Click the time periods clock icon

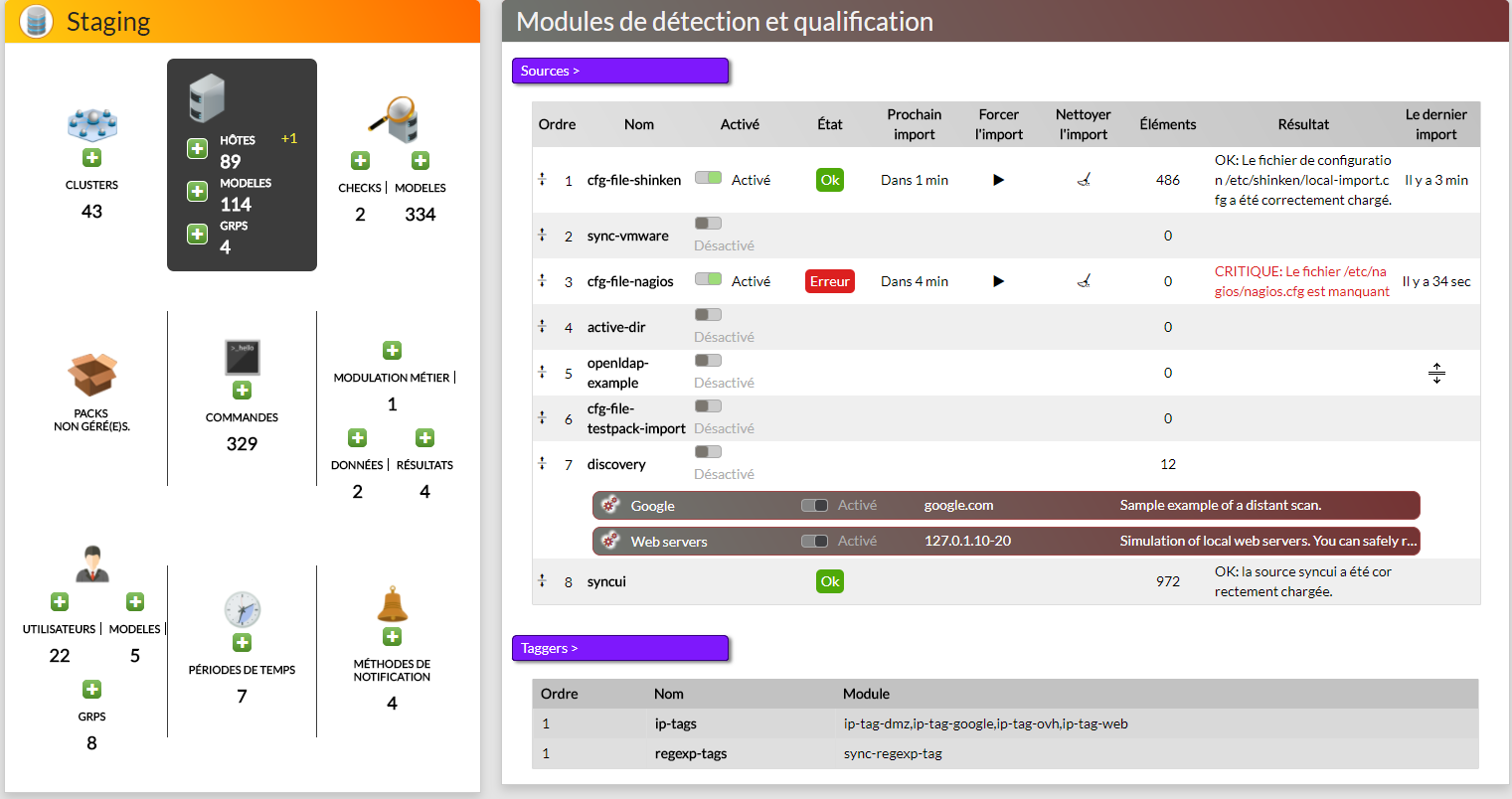242,609
